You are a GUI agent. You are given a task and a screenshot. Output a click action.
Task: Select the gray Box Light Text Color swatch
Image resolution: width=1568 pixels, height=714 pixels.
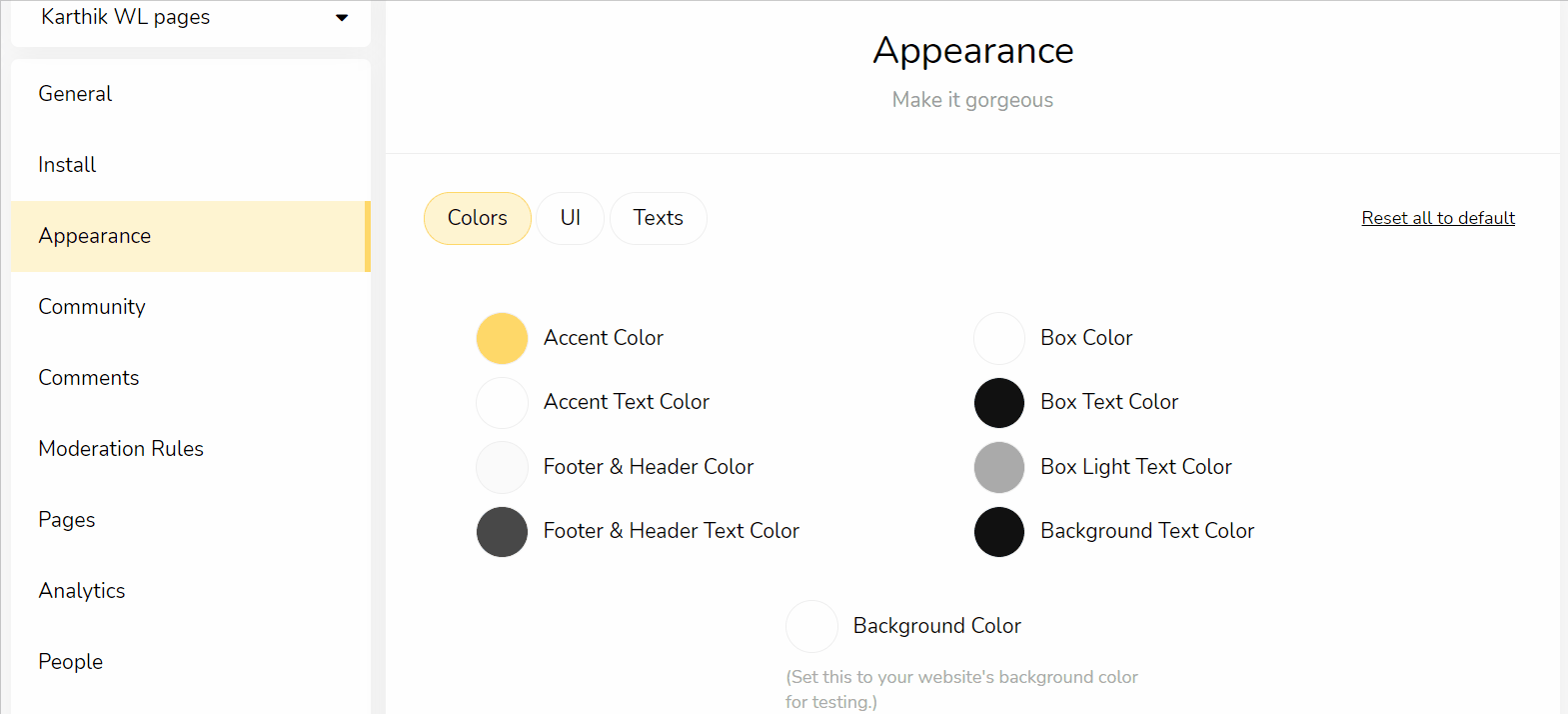(999, 467)
